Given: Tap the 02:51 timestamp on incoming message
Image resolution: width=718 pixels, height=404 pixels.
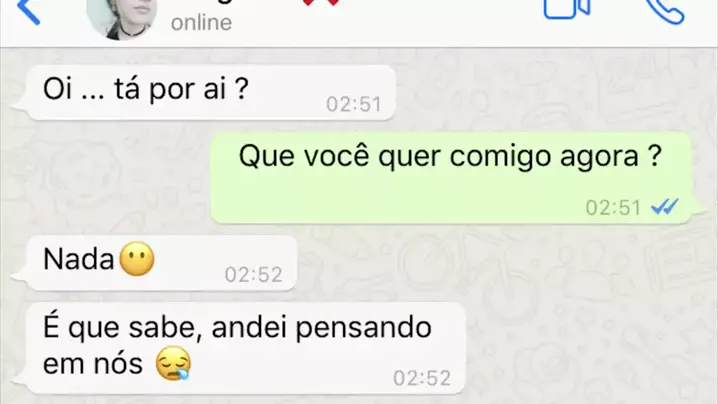Looking at the screenshot, I should [x=354, y=104].
